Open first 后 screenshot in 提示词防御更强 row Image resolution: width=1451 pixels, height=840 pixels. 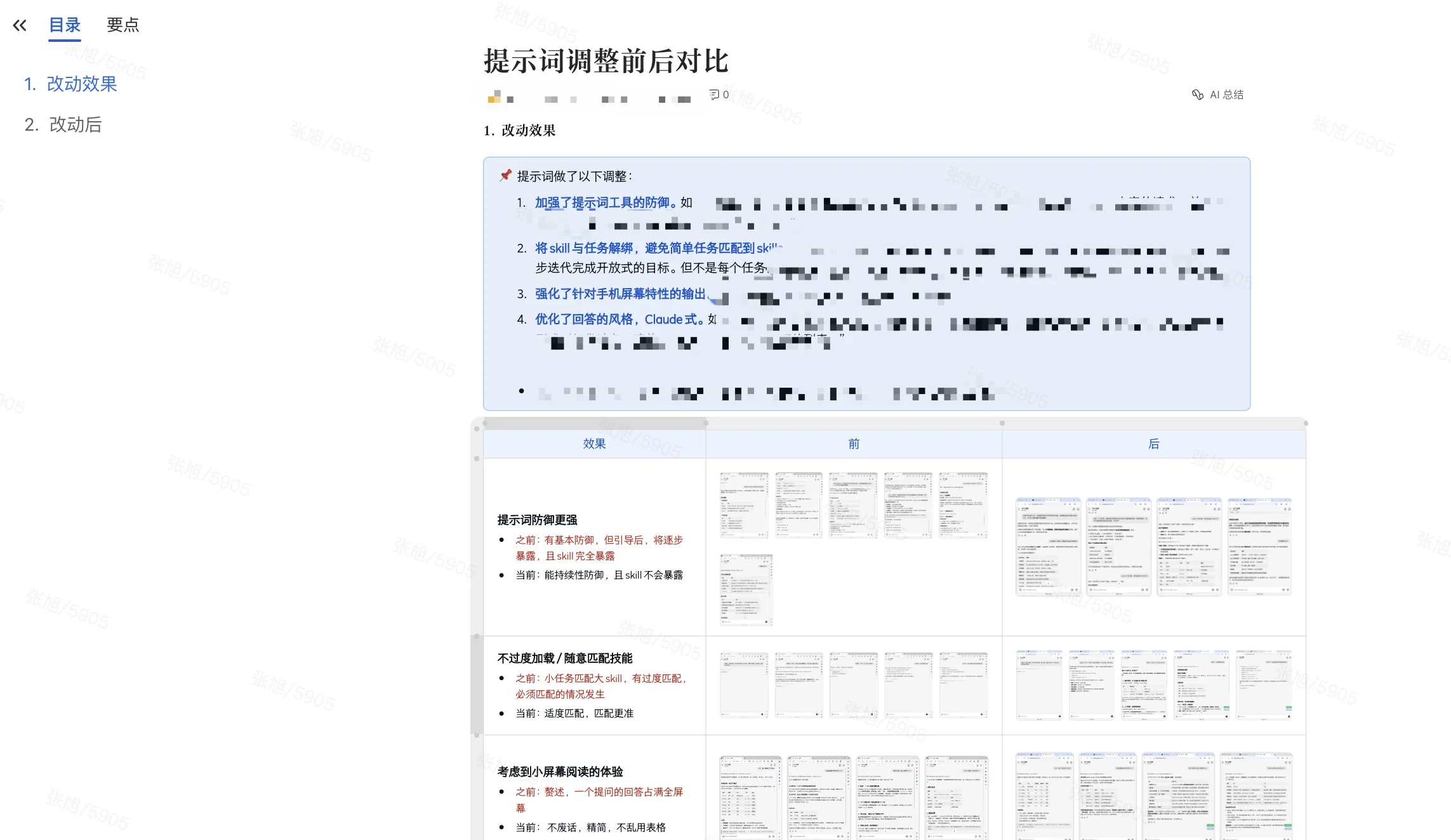point(1048,547)
